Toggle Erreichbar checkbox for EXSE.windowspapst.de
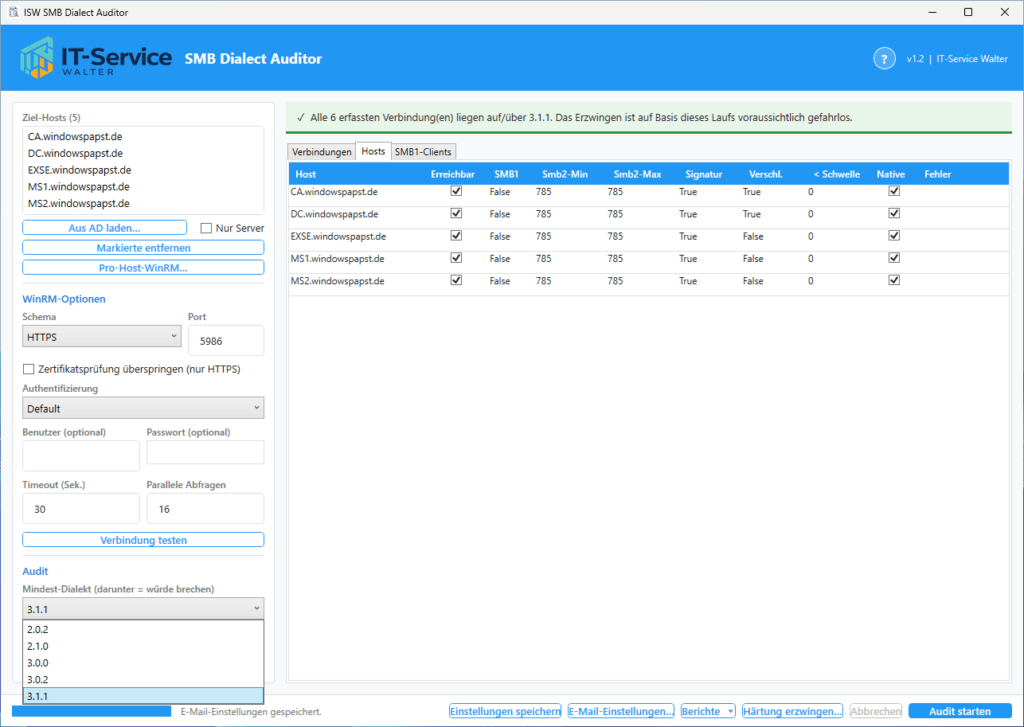The width and height of the screenshot is (1024, 727). click(x=456, y=236)
